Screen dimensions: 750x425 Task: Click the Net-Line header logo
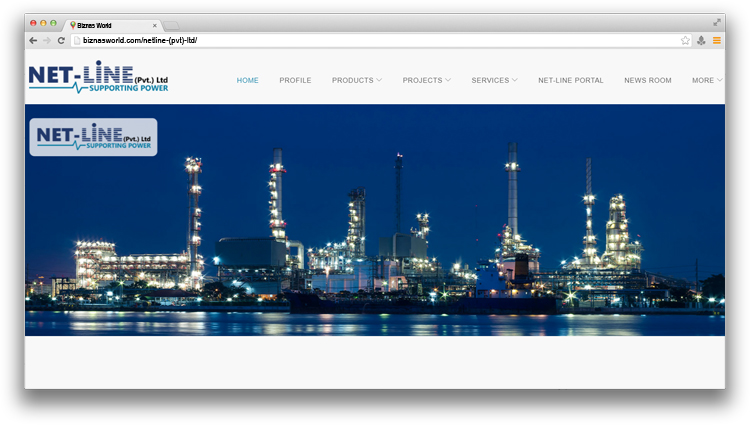tap(98, 77)
